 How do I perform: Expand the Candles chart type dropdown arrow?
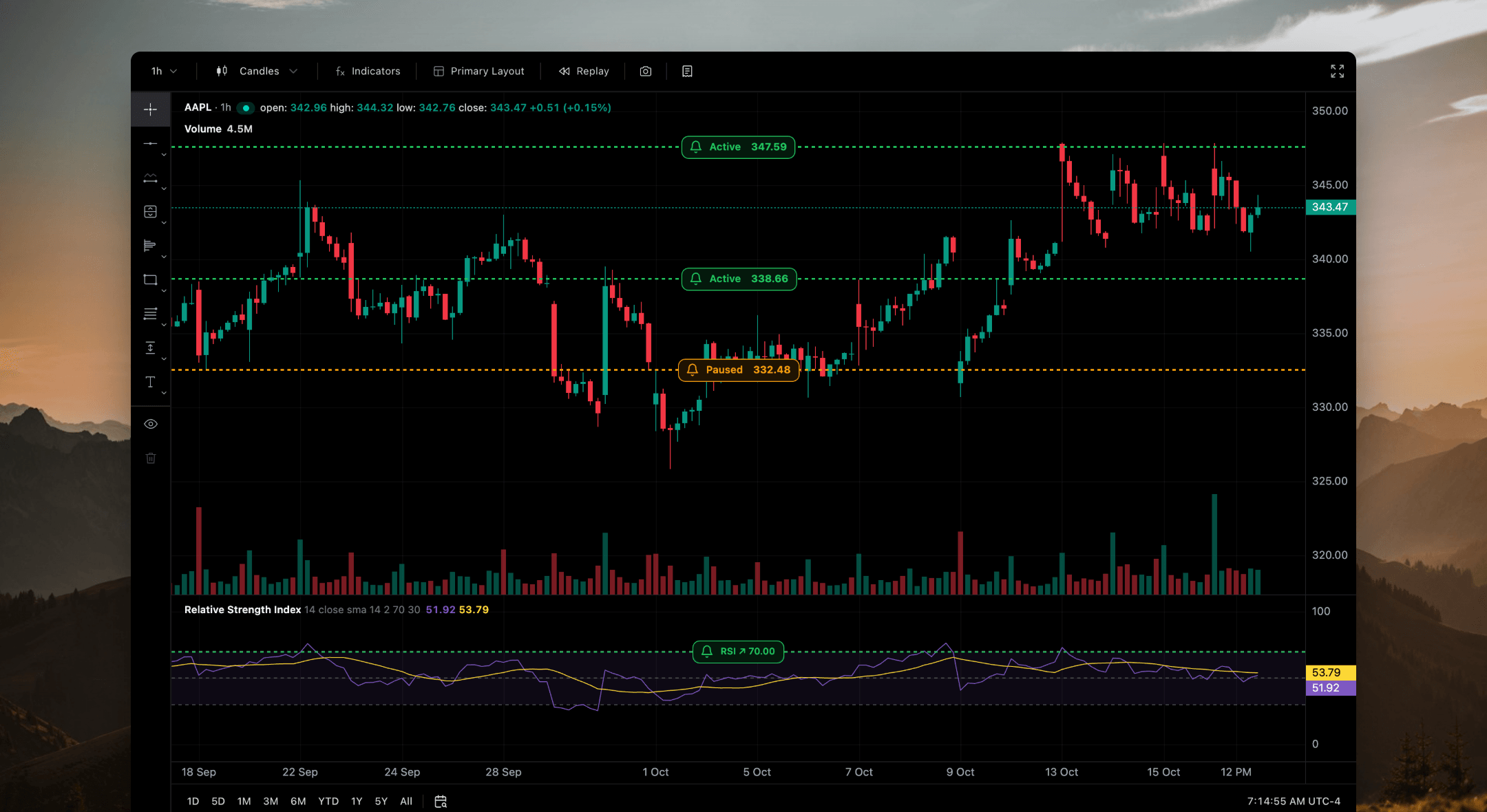[293, 71]
